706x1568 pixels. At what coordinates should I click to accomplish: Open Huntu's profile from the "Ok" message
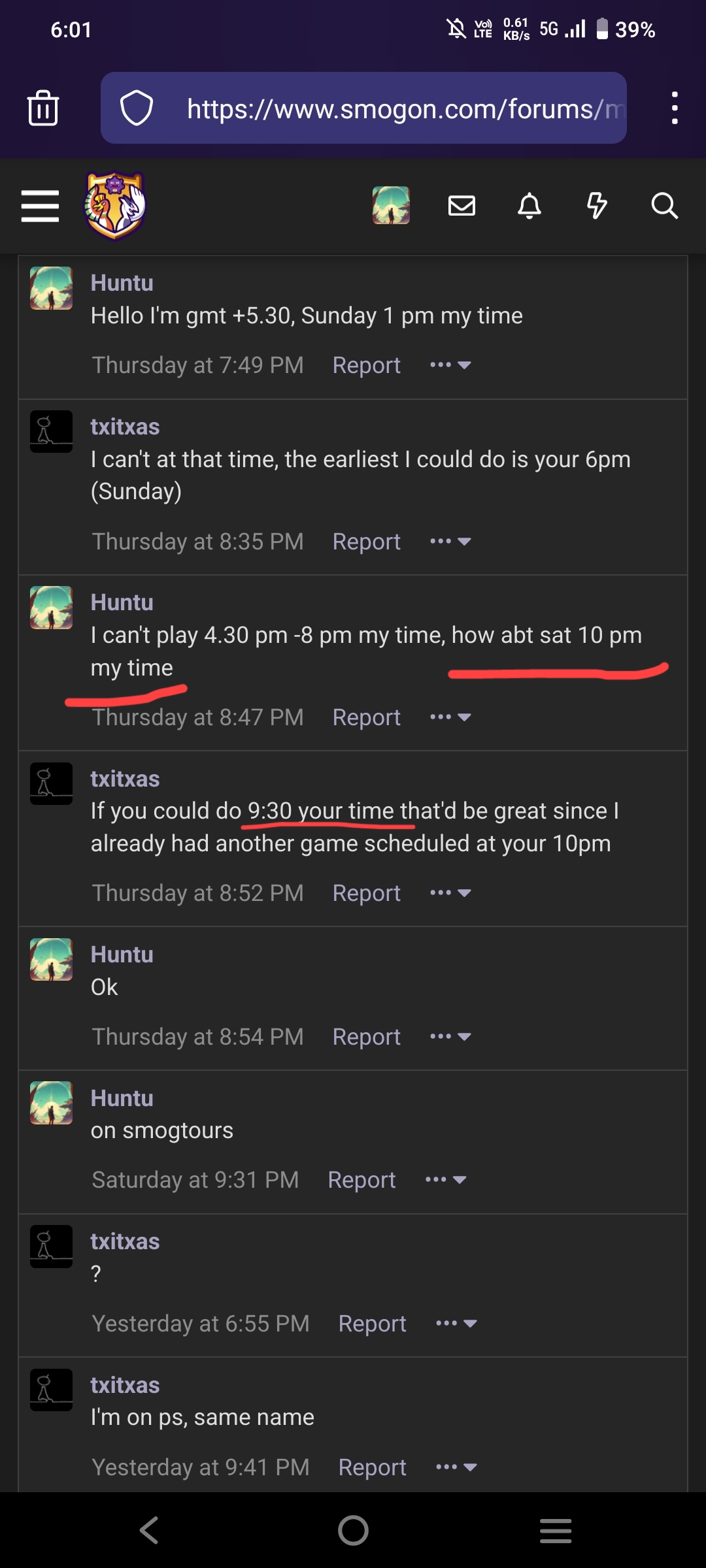(x=122, y=955)
